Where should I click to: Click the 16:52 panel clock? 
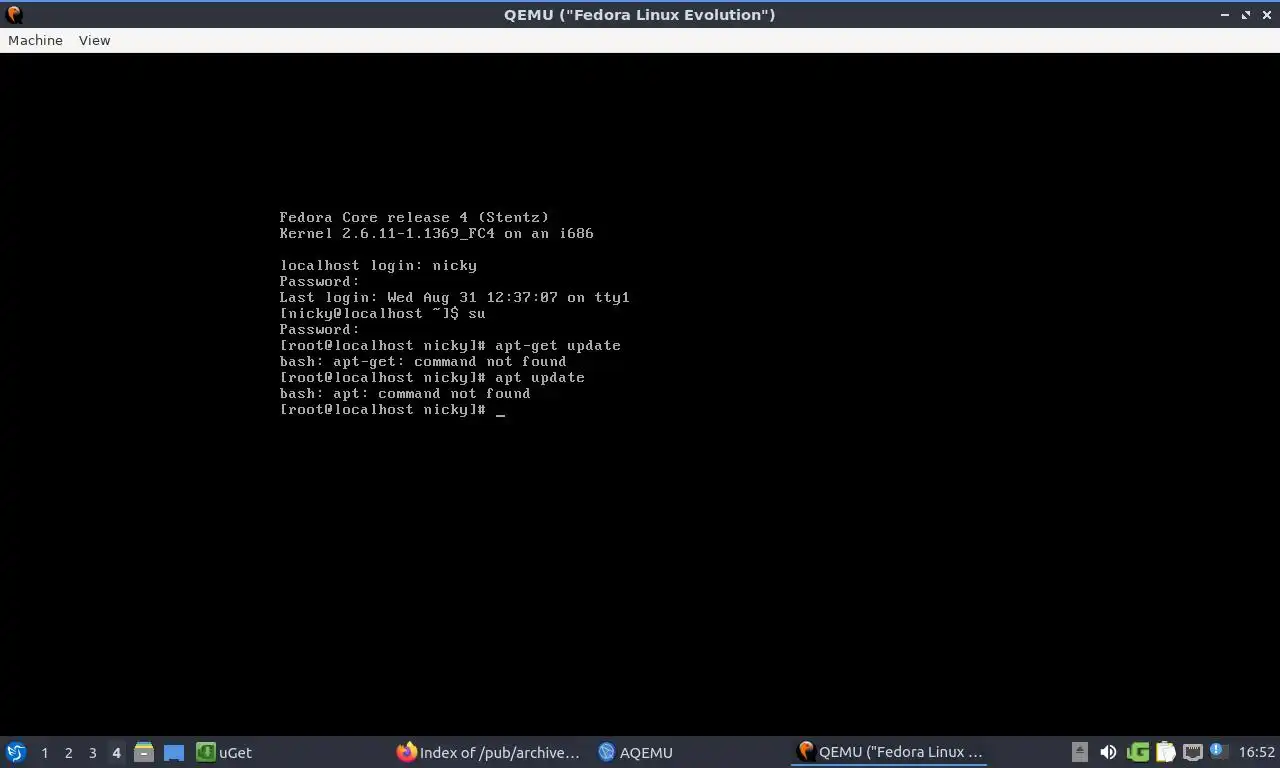point(1257,752)
